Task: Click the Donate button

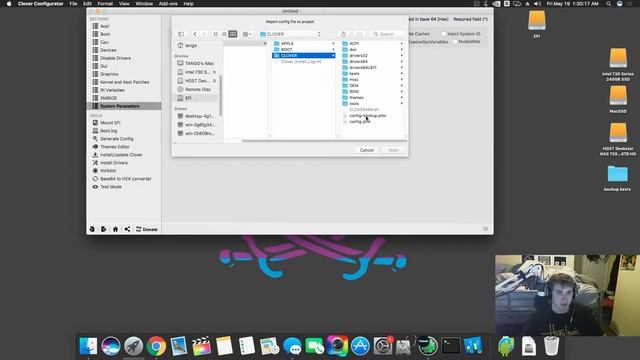Action: click(x=147, y=229)
